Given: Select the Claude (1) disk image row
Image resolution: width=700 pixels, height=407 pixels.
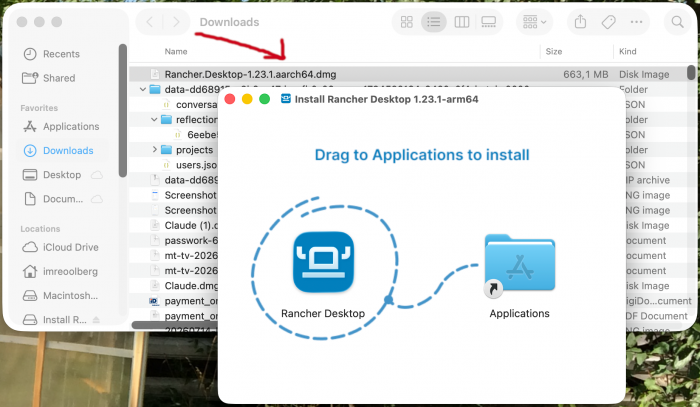Looking at the screenshot, I should tap(173, 225).
